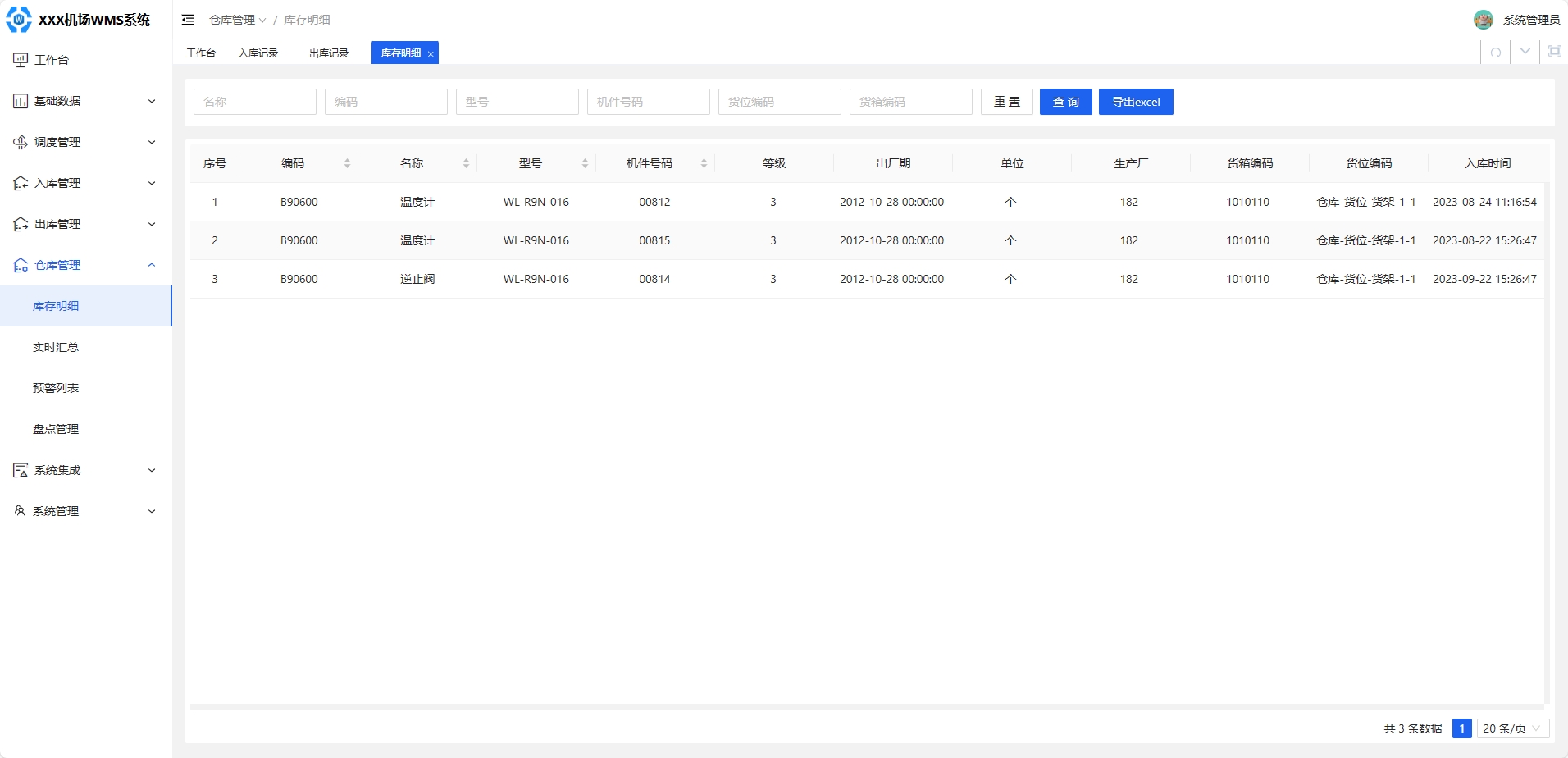Click the 系统管理 user icon
This screenshot has width=1568, height=758.
[20, 511]
